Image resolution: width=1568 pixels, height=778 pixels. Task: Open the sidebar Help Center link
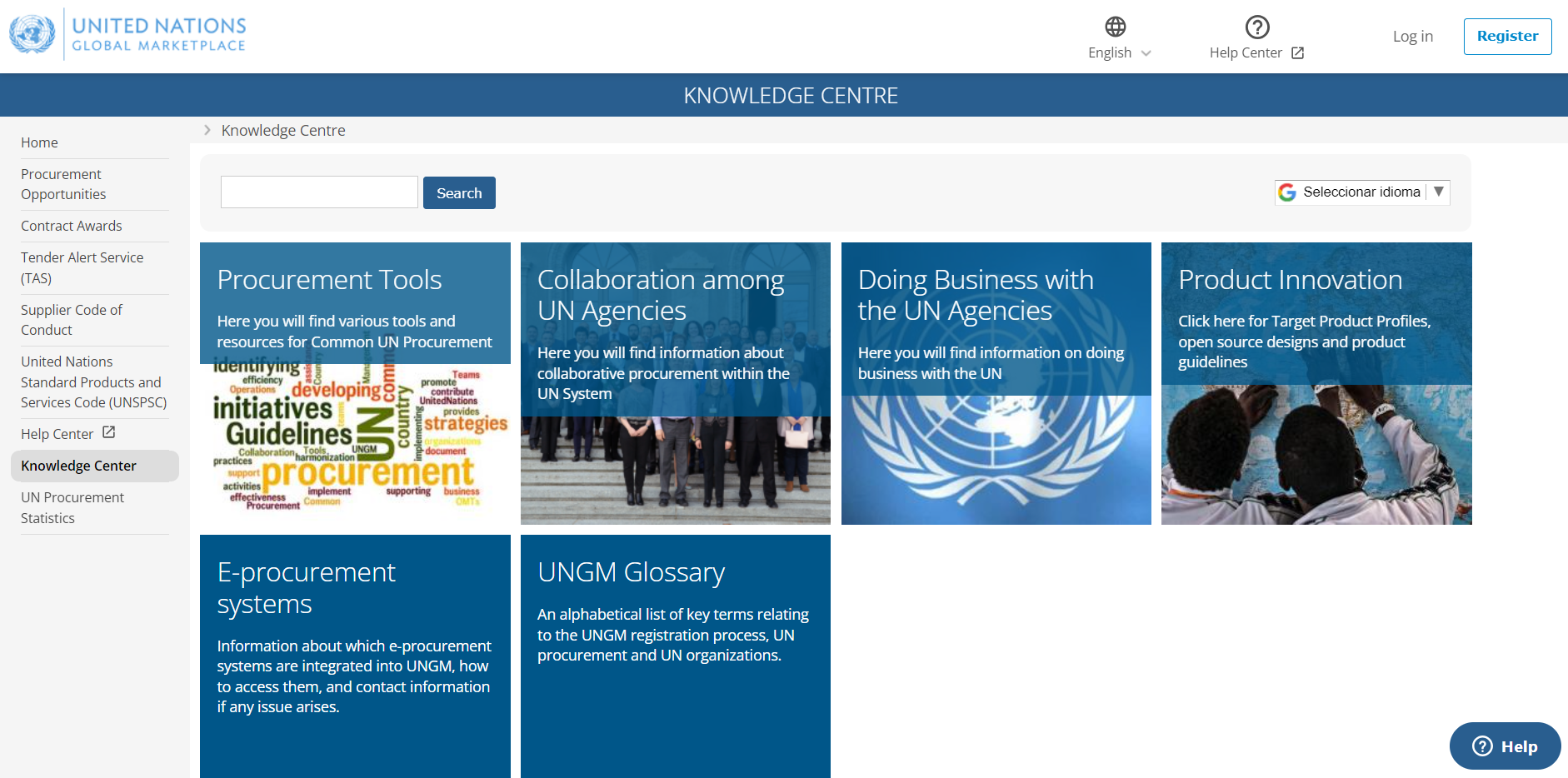point(57,434)
